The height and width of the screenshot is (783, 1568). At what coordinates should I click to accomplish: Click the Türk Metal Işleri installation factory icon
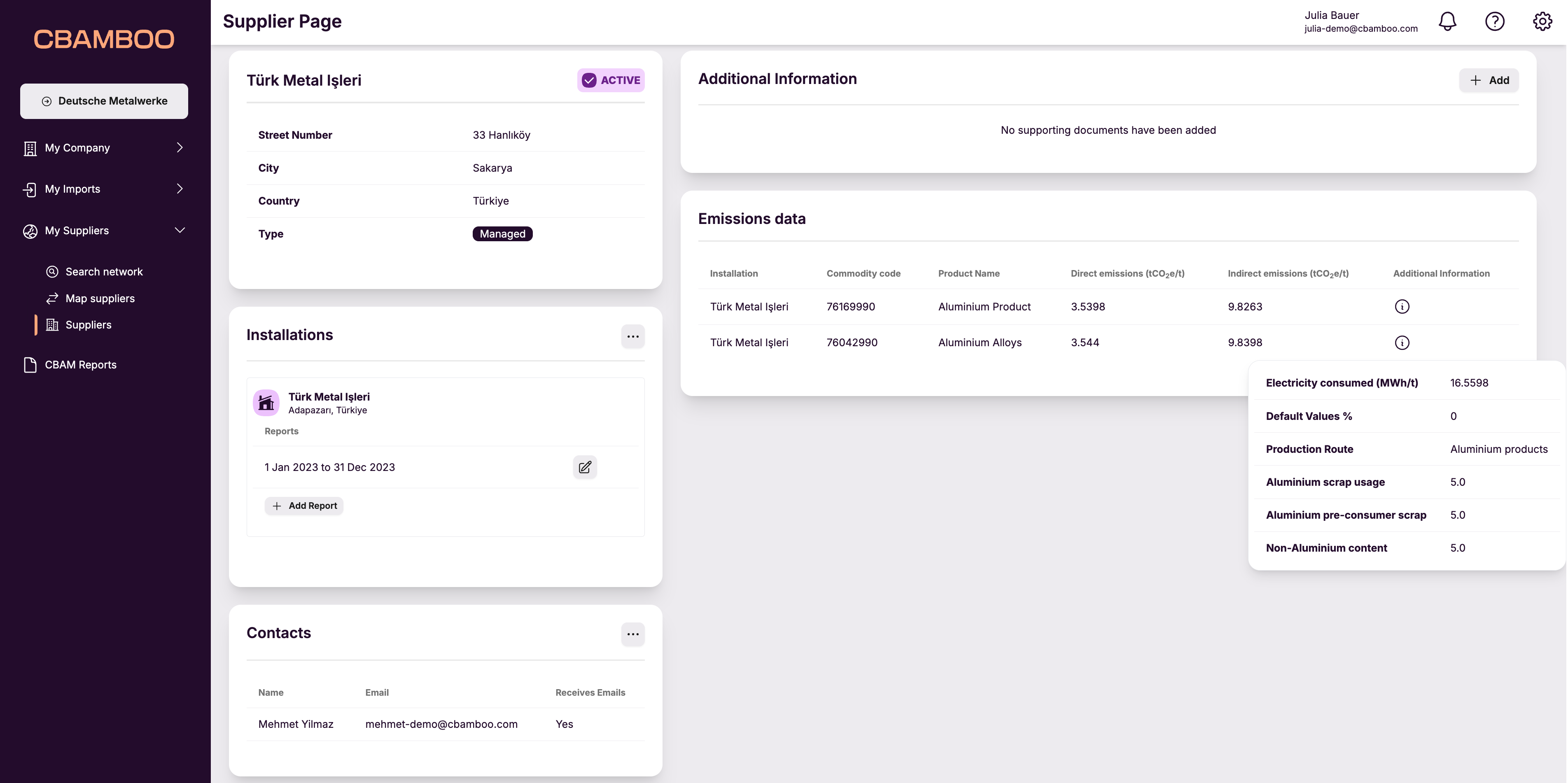(x=266, y=403)
